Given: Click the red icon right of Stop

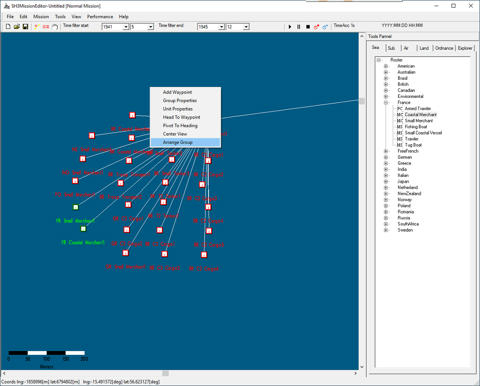Looking at the screenshot, I should (316, 27).
